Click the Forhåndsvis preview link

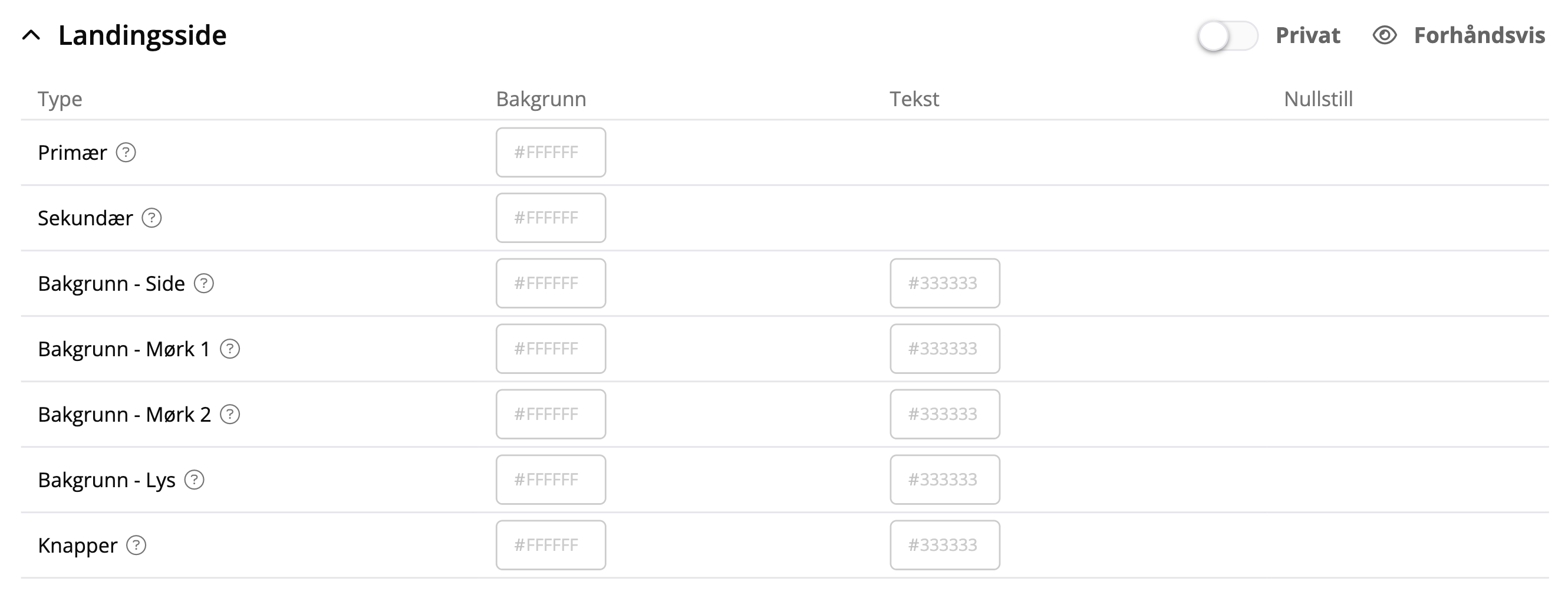pyautogui.click(x=1479, y=35)
